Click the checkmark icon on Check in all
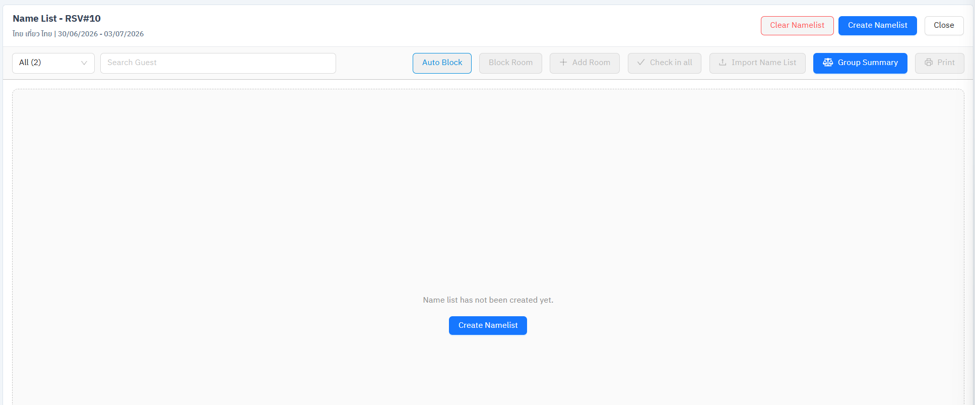Screen dimensions: 975x405 point(641,63)
